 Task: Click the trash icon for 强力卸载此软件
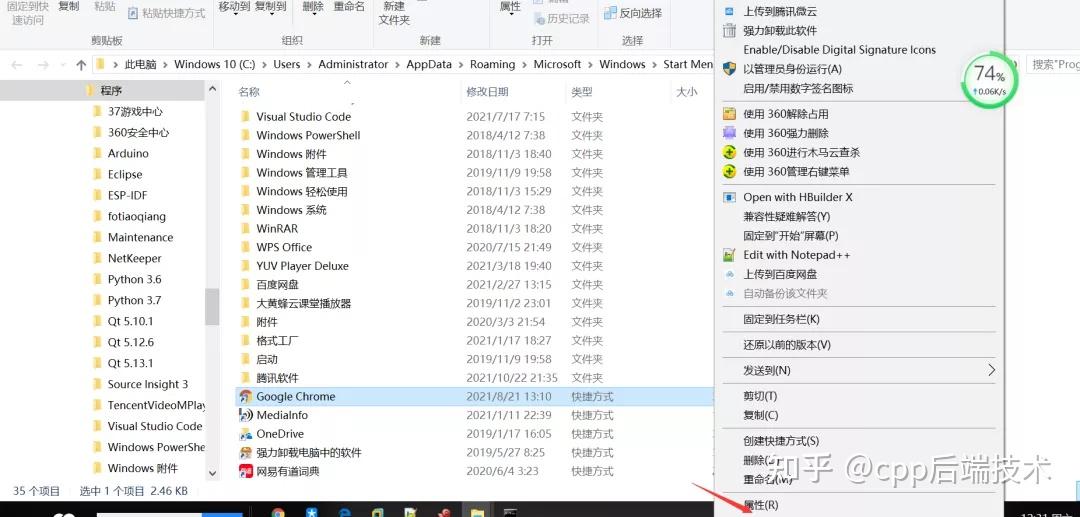(x=729, y=30)
